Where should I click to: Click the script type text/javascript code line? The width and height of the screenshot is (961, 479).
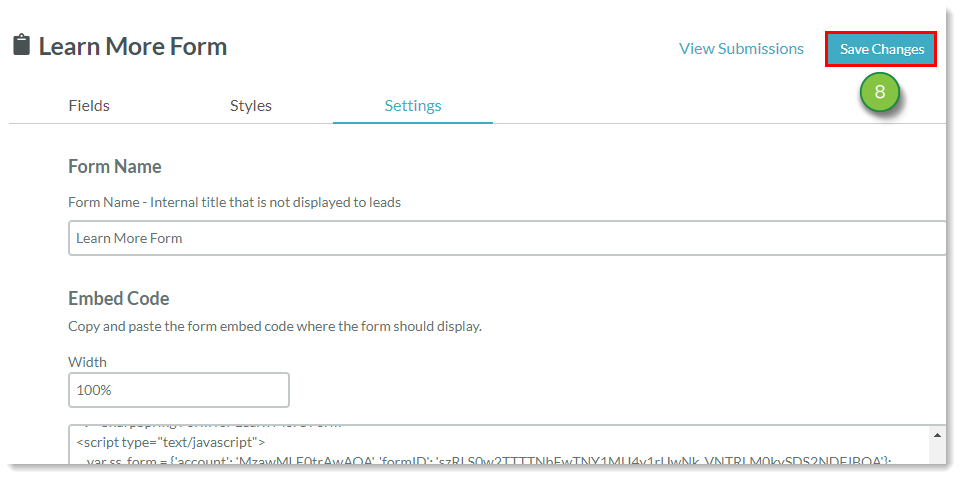(x=170, y=440)
